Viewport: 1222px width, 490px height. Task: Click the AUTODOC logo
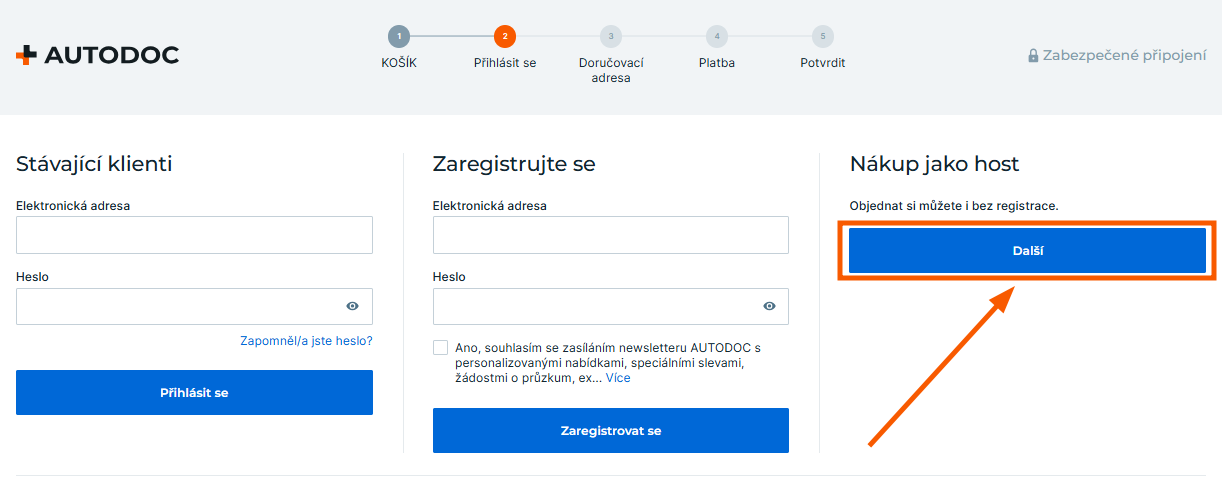coord(97,56)
